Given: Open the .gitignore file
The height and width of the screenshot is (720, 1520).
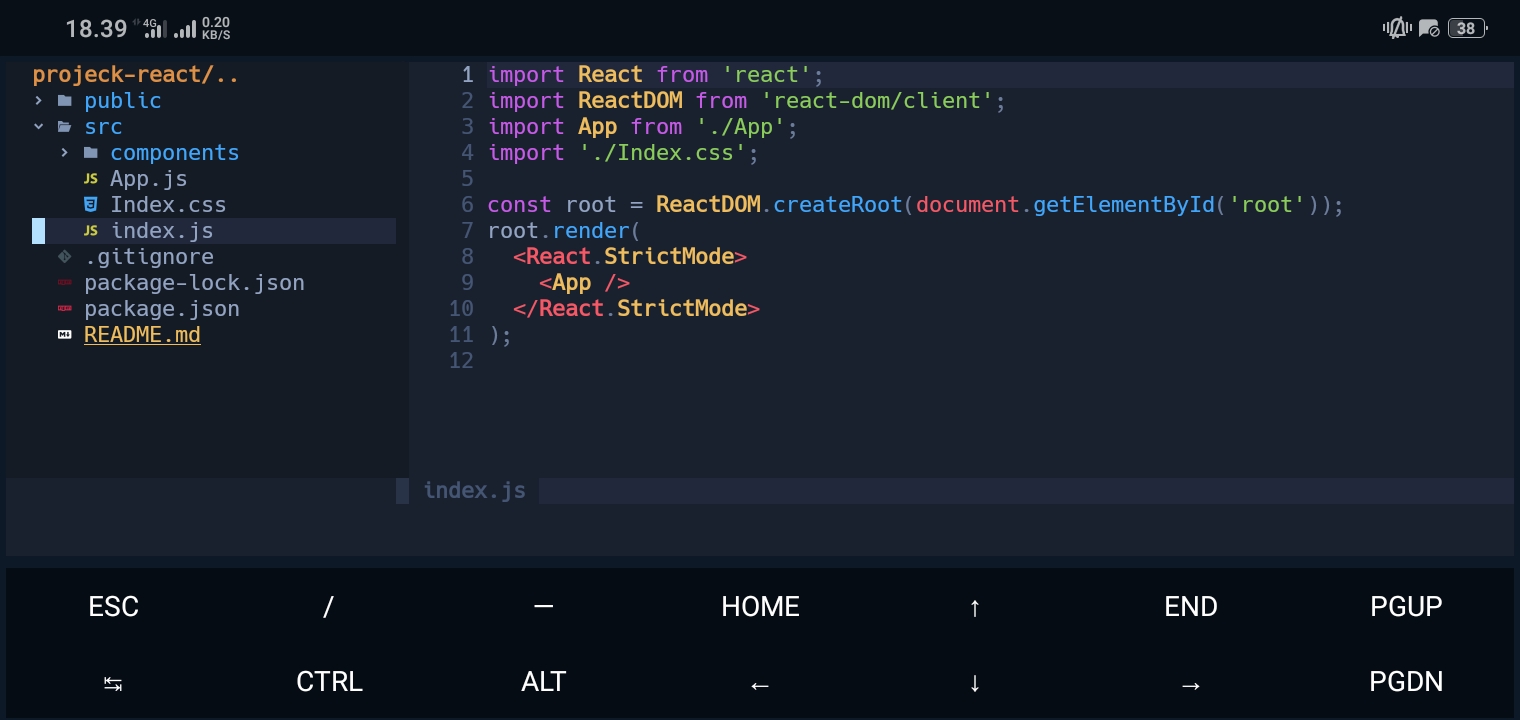Looking at the screenshot, I should [149, 257].
